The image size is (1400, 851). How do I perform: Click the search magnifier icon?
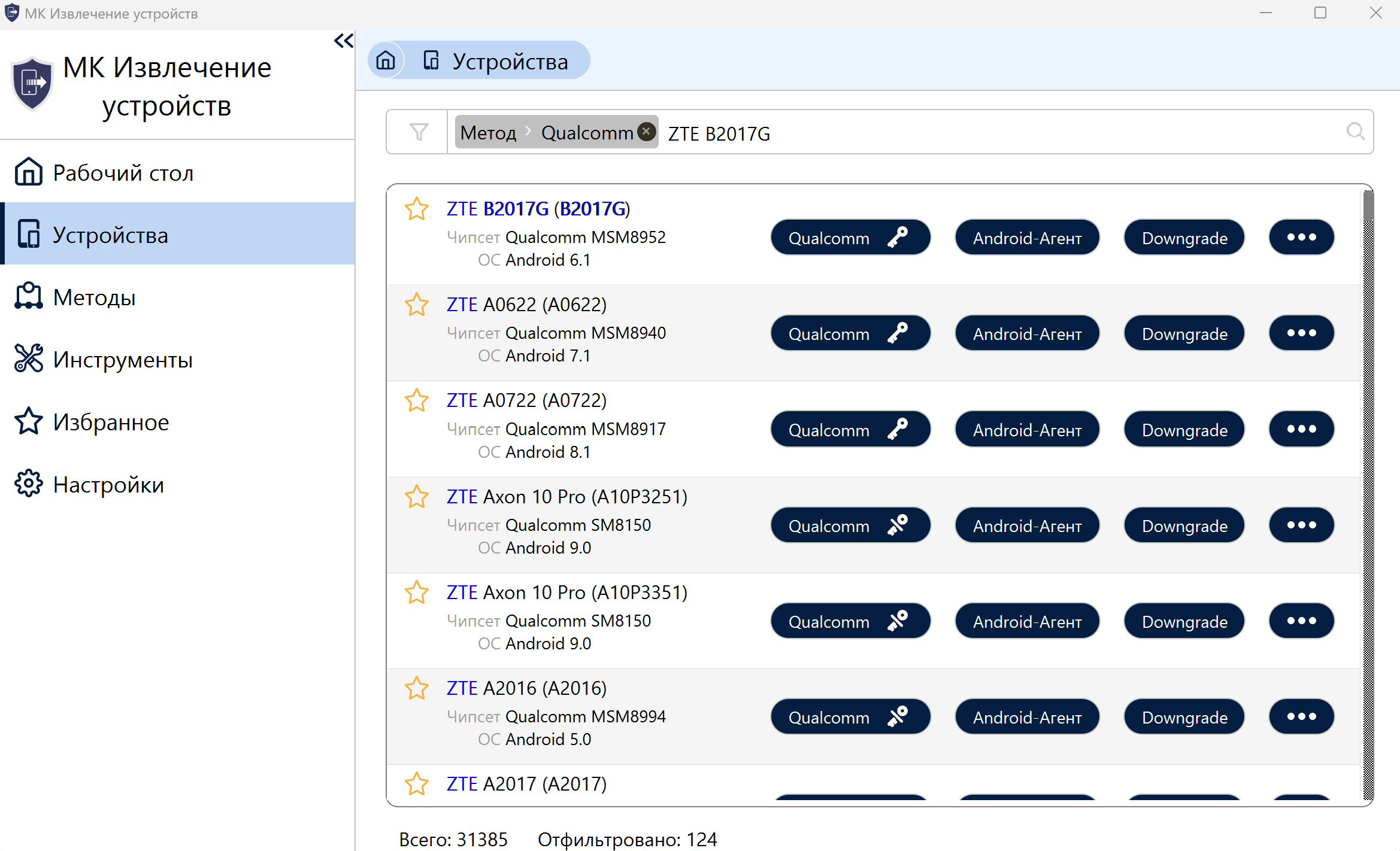coord(1355,131)
